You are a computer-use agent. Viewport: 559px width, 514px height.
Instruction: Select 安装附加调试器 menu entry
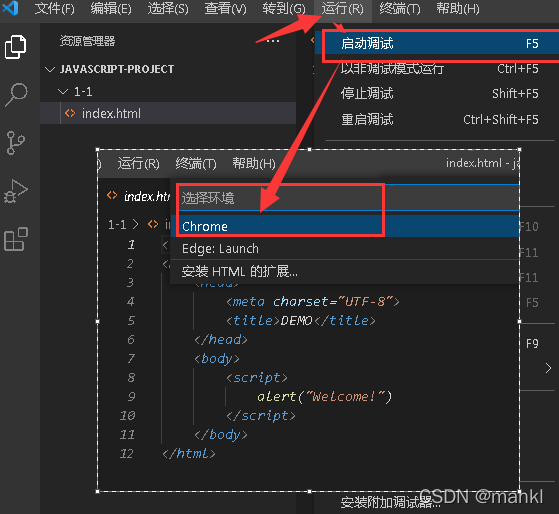pos(390,503)
